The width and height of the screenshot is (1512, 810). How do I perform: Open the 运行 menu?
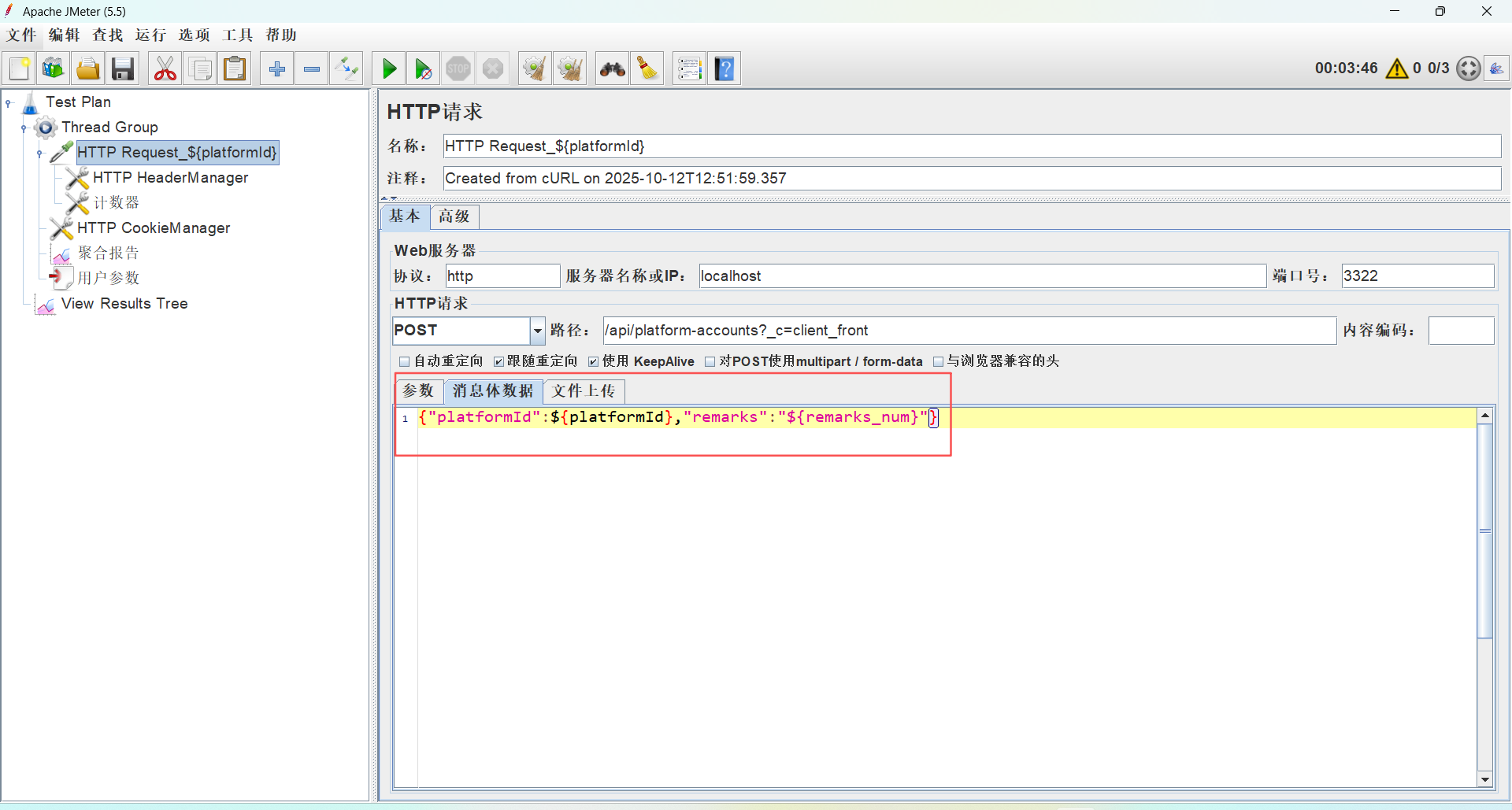[x=151, y=35]
